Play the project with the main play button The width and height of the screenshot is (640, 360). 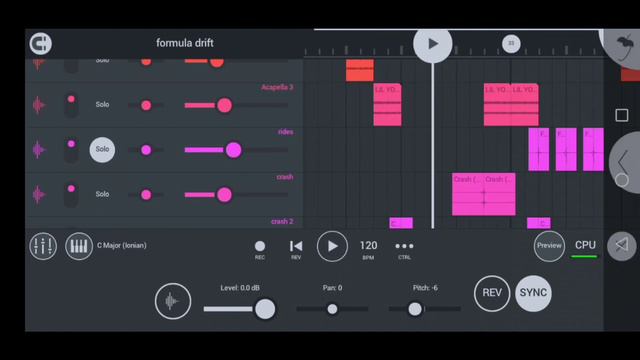[332, 246]
